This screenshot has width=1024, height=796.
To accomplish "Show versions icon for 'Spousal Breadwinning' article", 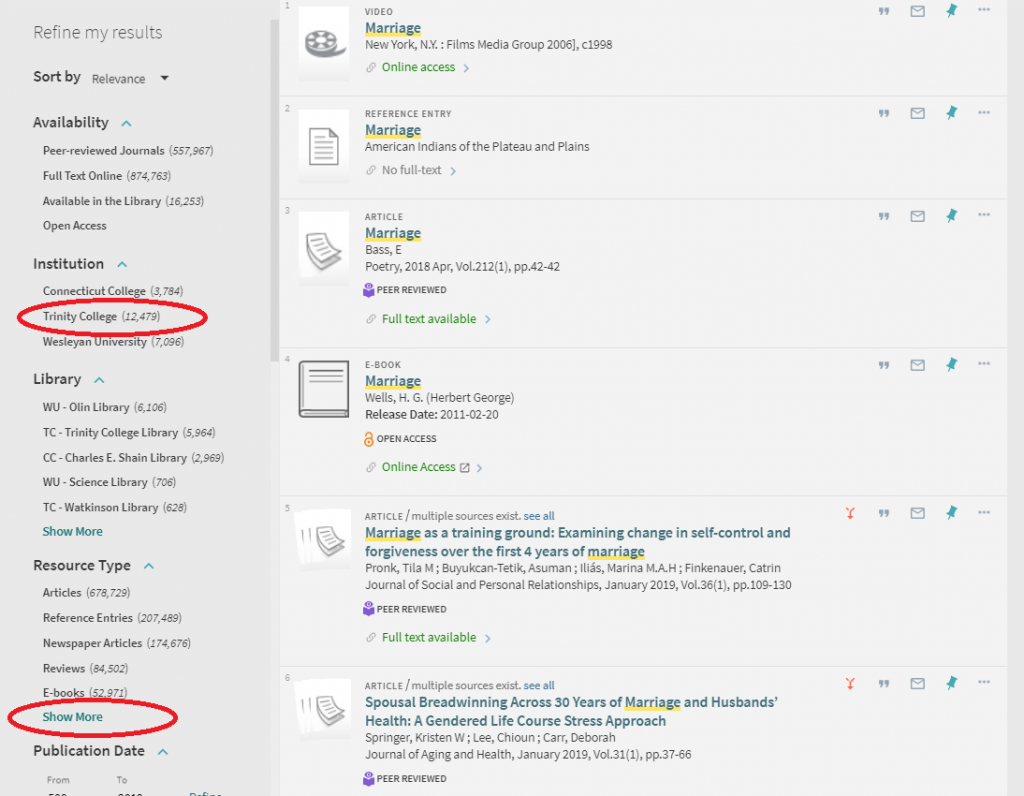I will click(x=850, y=684).
